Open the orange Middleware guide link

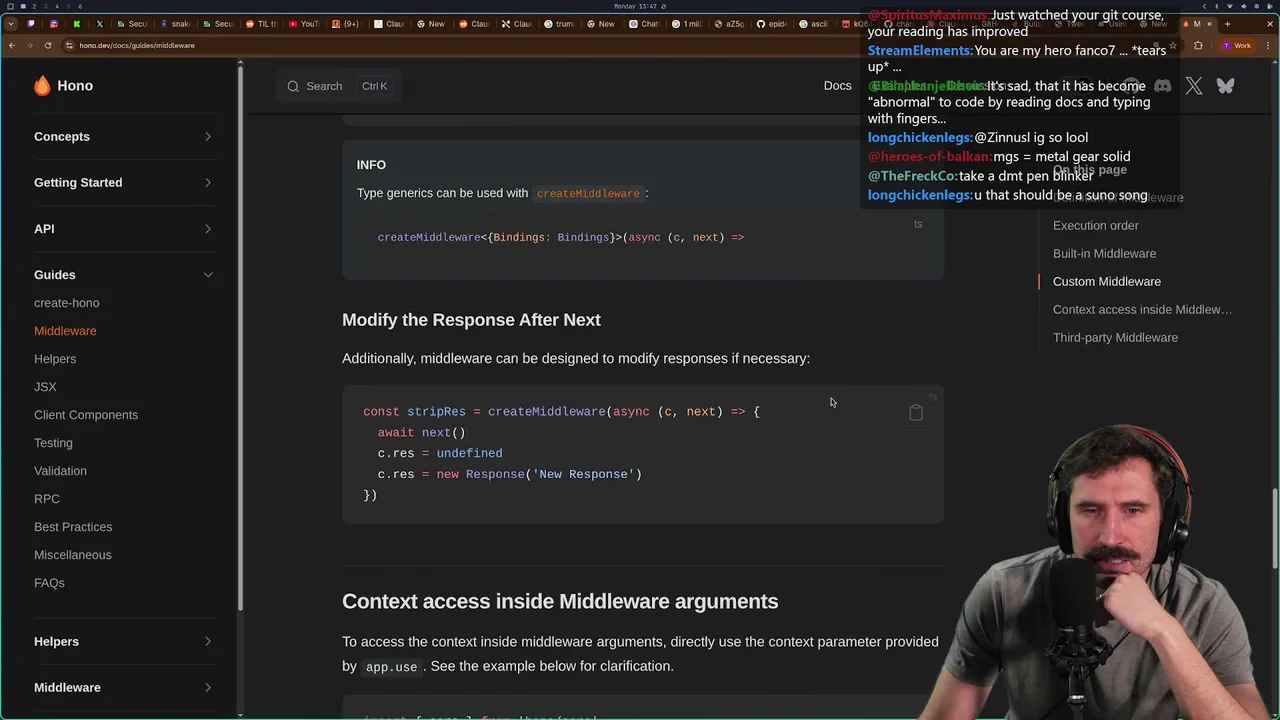pos(65,331)
